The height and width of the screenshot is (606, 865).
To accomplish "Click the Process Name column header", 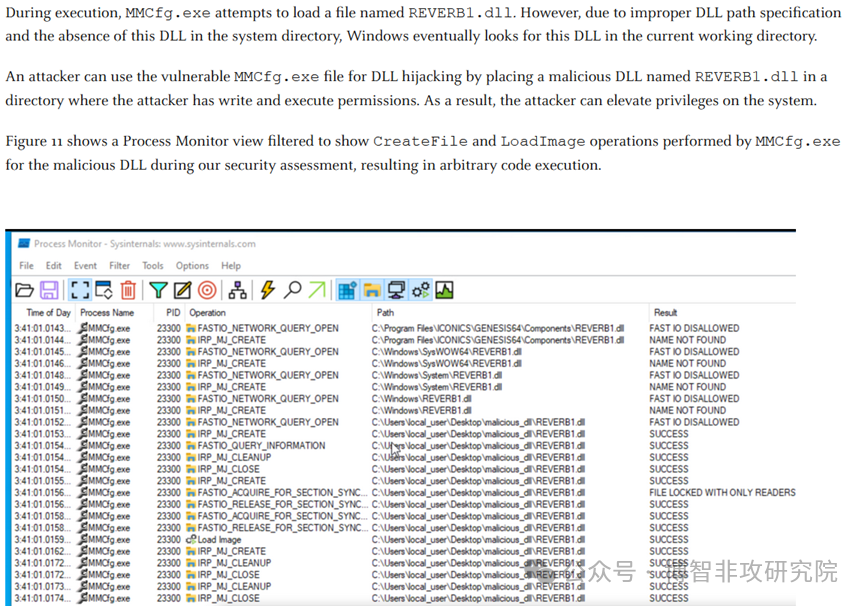I will click(107, 313).
